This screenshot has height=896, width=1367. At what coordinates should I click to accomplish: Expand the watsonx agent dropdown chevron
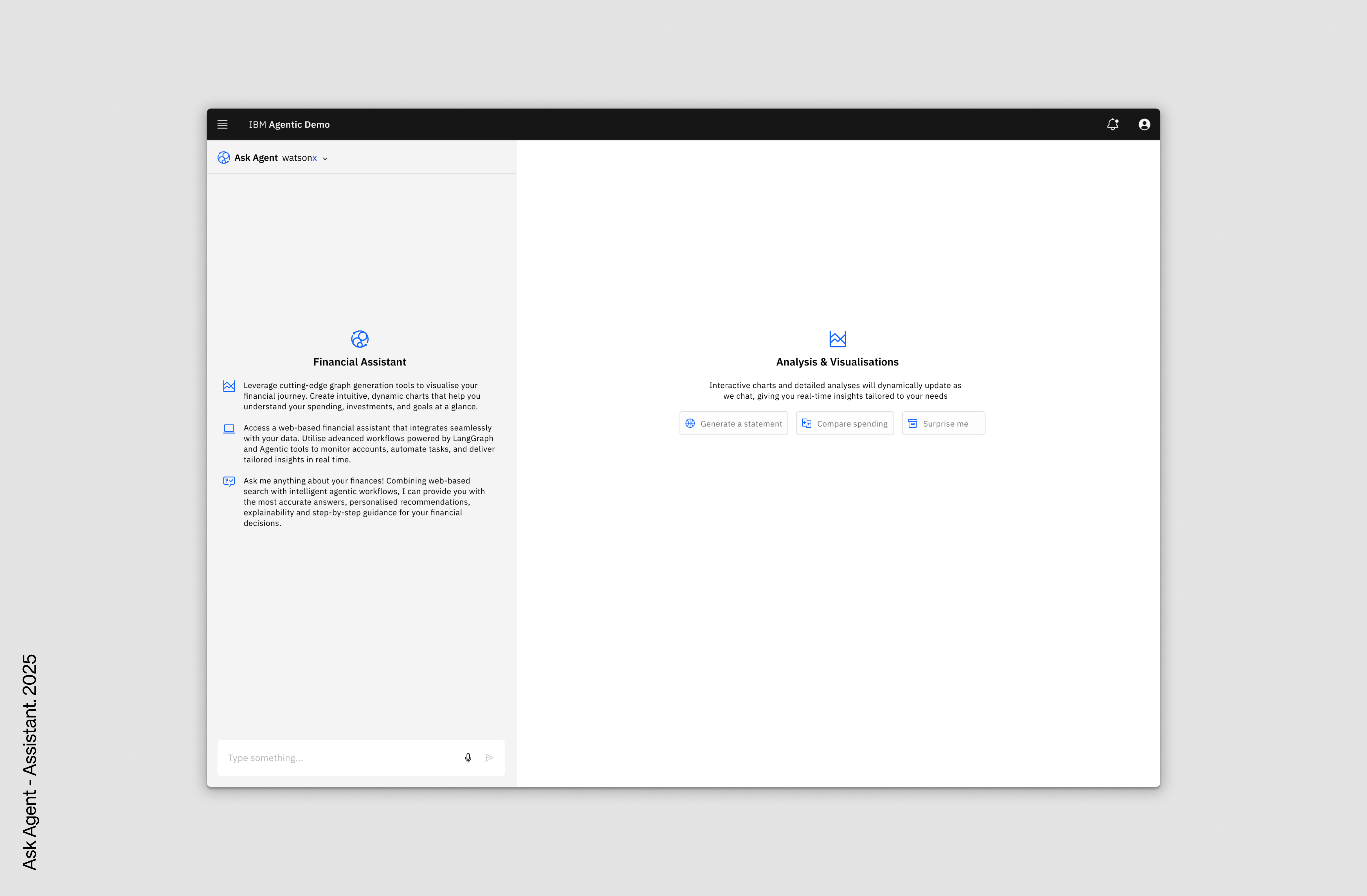pyautogui.click(x=325, y=158)
